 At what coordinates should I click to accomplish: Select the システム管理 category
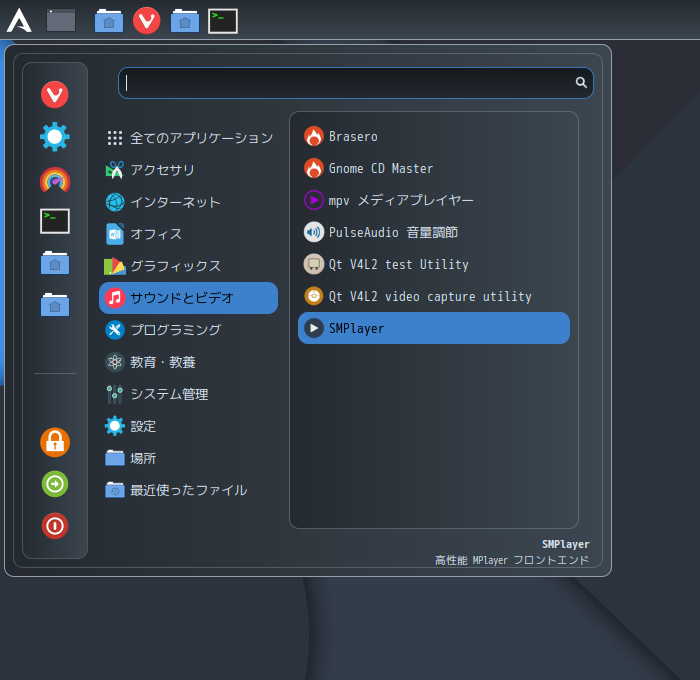point(188,394)
